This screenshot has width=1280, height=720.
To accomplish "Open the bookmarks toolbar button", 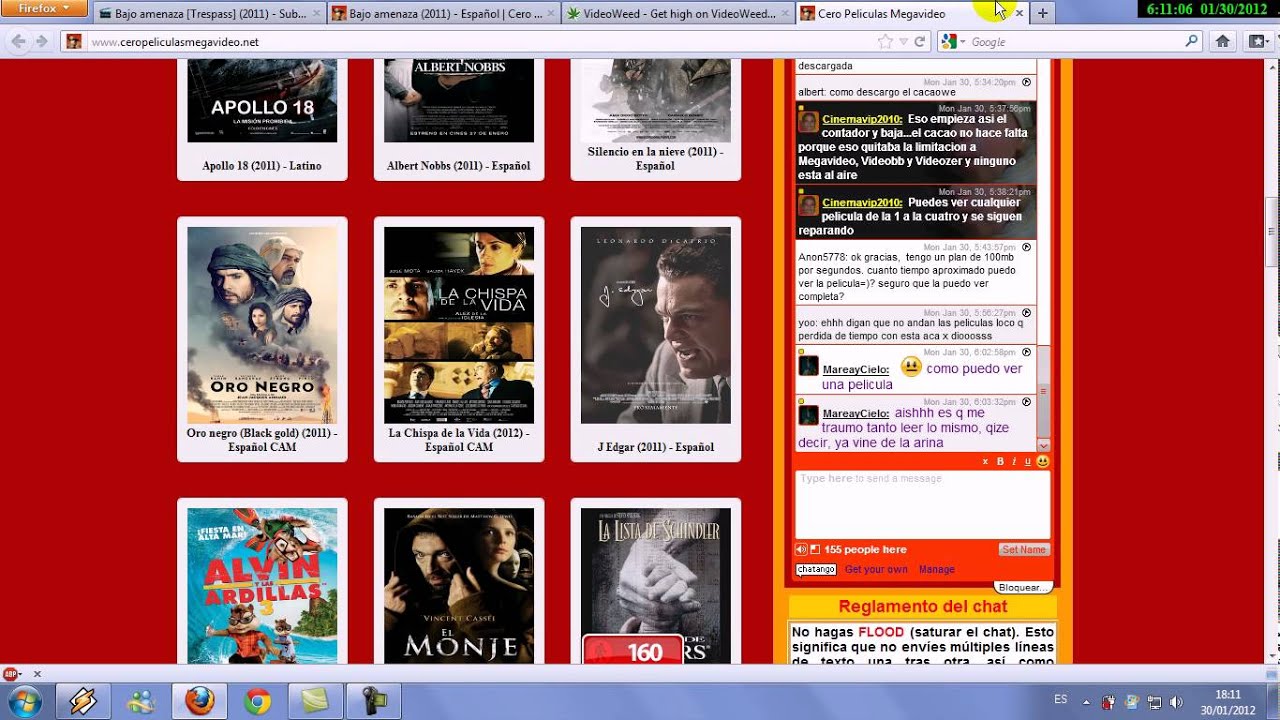I will pos(1257,42).
